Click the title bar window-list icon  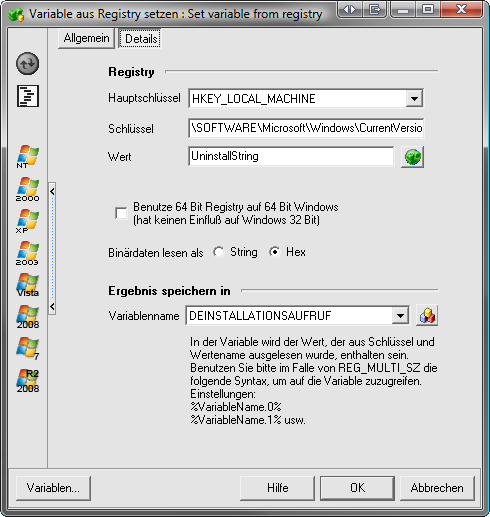[x=375, y=9]
